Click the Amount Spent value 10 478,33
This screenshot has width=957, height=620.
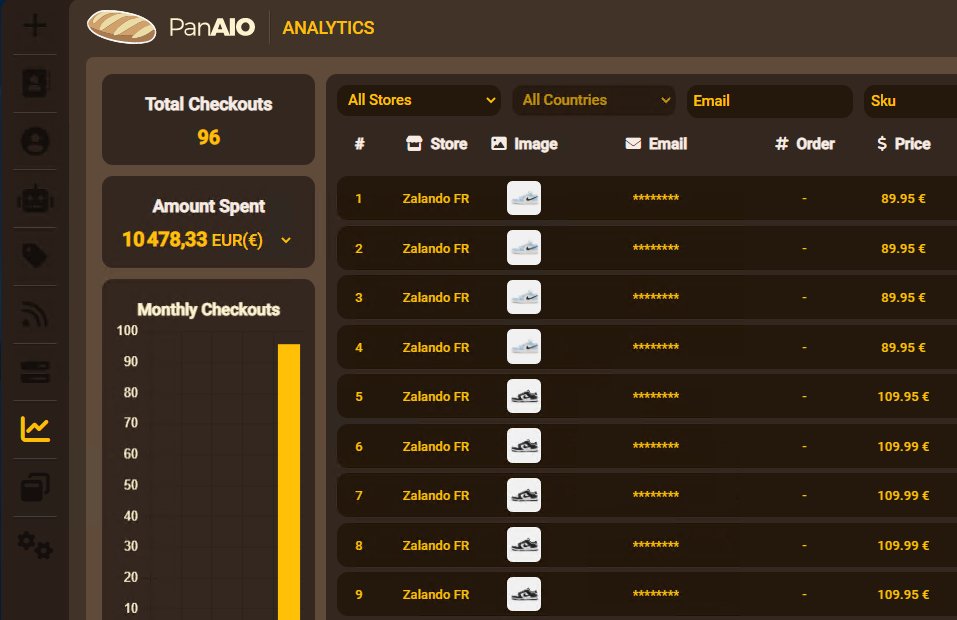165,239
